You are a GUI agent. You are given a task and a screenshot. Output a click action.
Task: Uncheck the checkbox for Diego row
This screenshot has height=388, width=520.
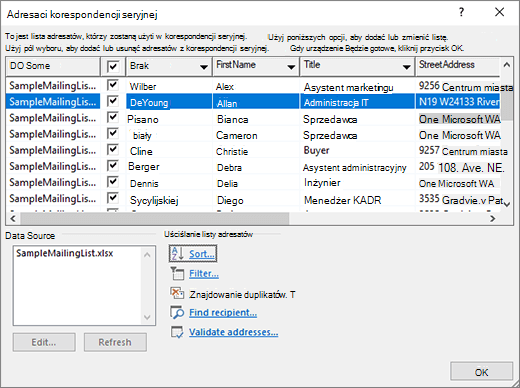(x=113, y=198)
